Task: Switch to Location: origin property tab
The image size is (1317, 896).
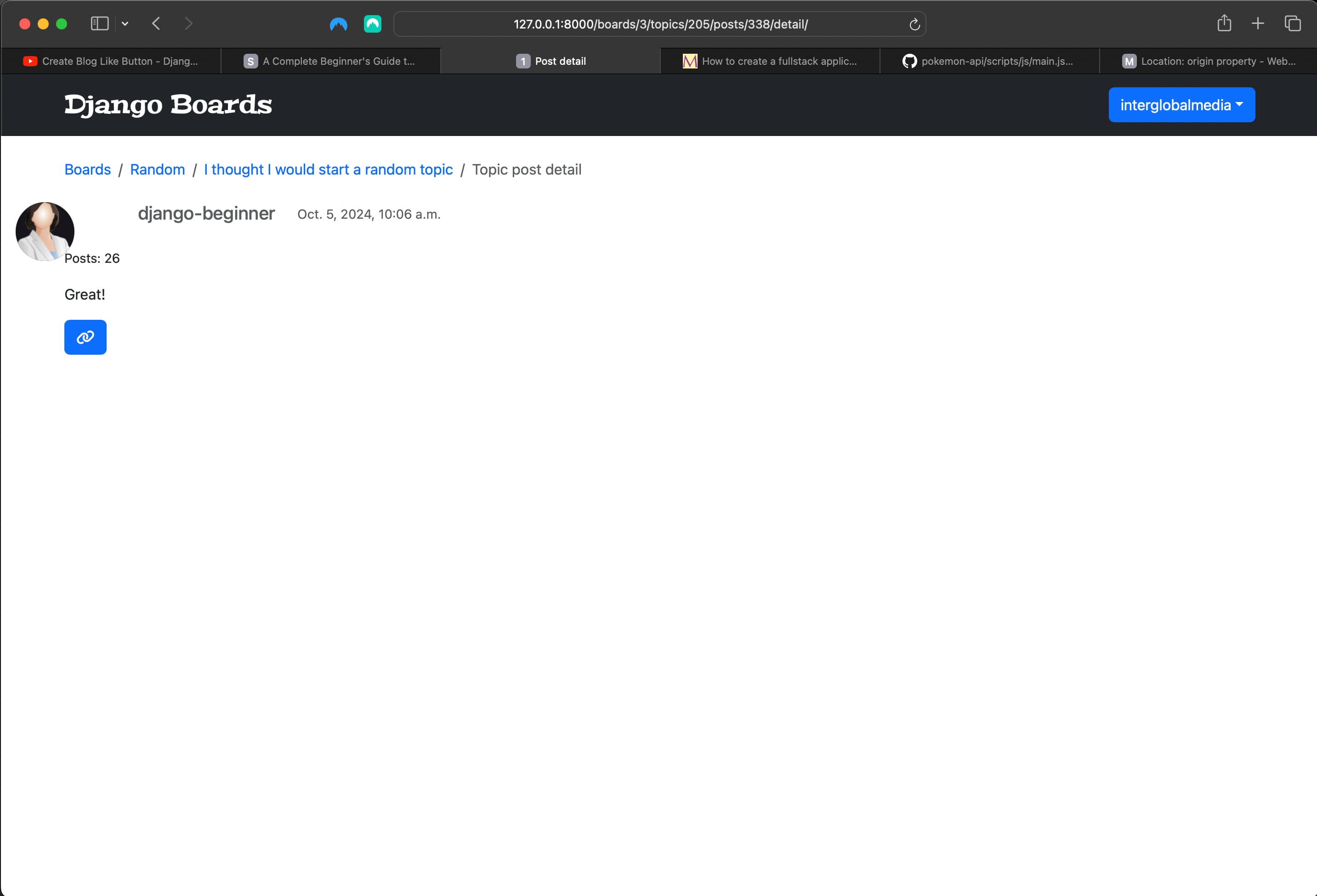Action: (1208, 61)
